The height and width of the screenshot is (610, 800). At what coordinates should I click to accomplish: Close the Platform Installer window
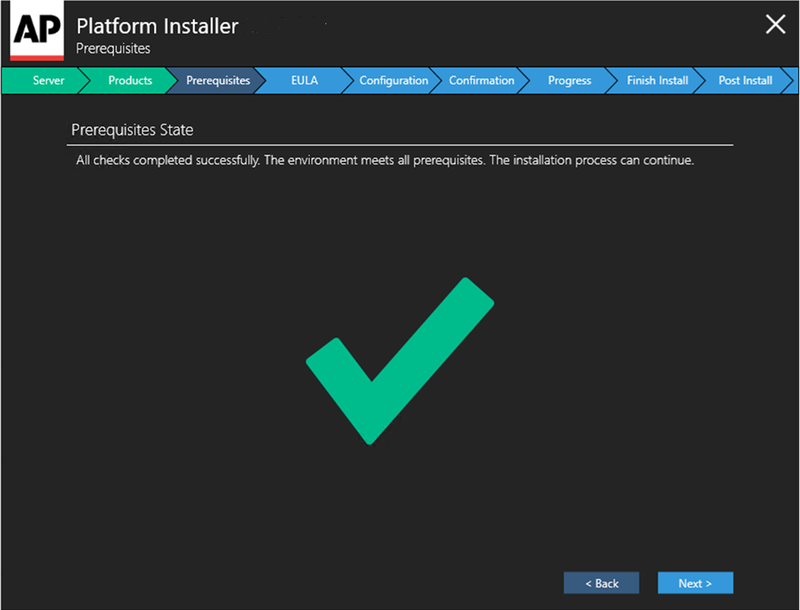pos(775,24)
